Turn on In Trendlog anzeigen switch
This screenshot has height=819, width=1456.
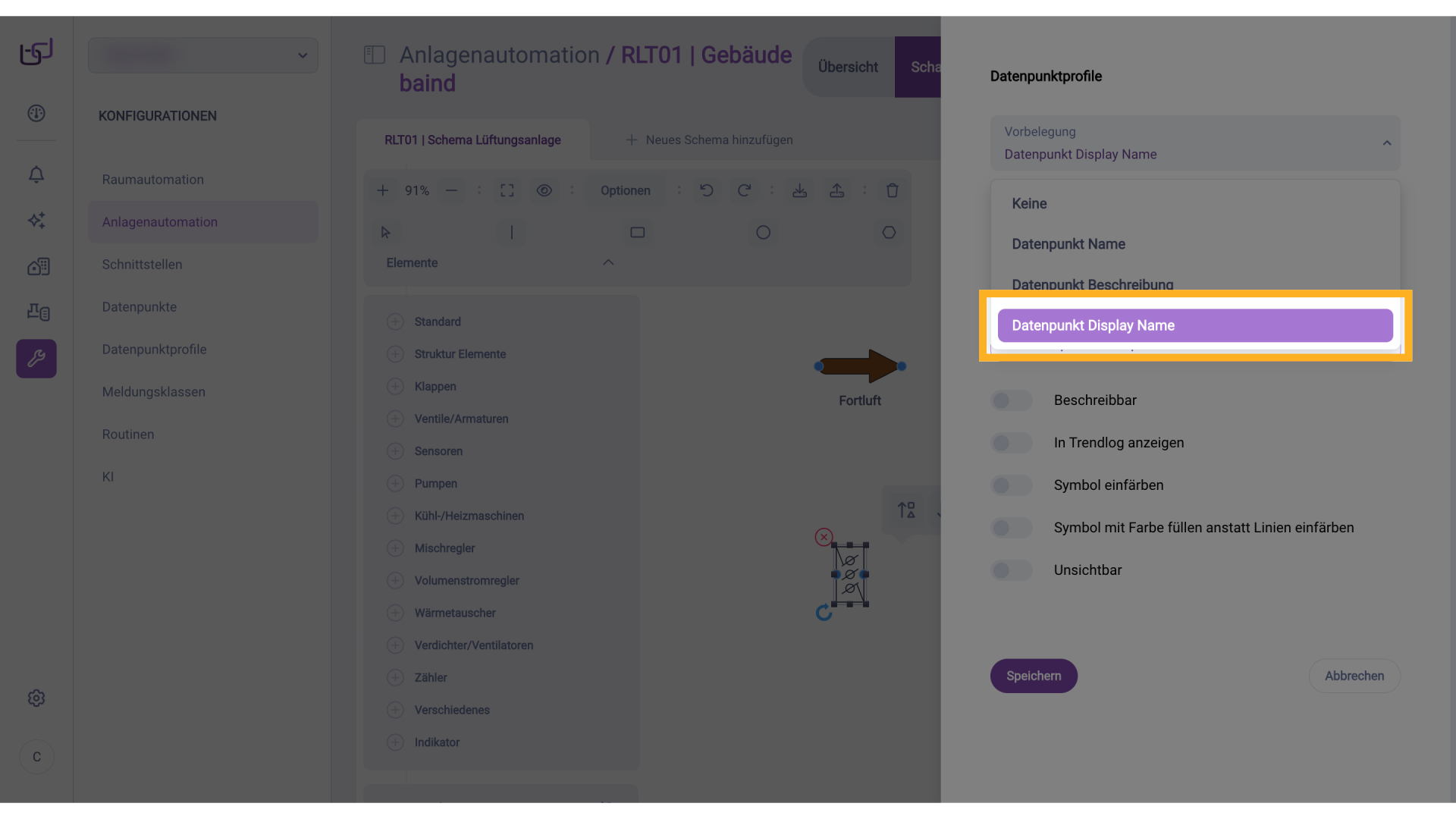[x=1011, y=443]
